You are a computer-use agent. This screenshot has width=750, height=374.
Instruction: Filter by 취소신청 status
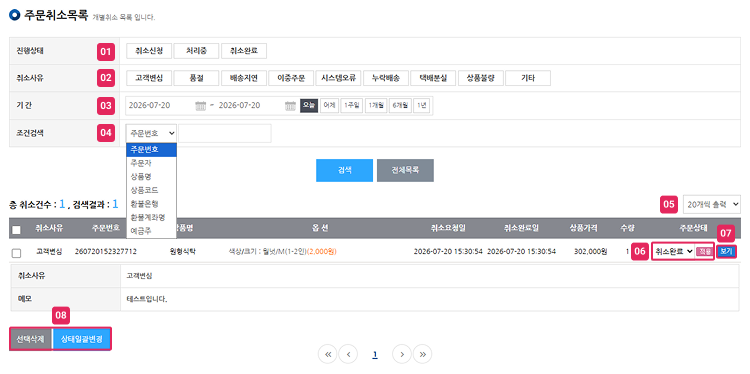pyautogui.click(x=149, y=51)
